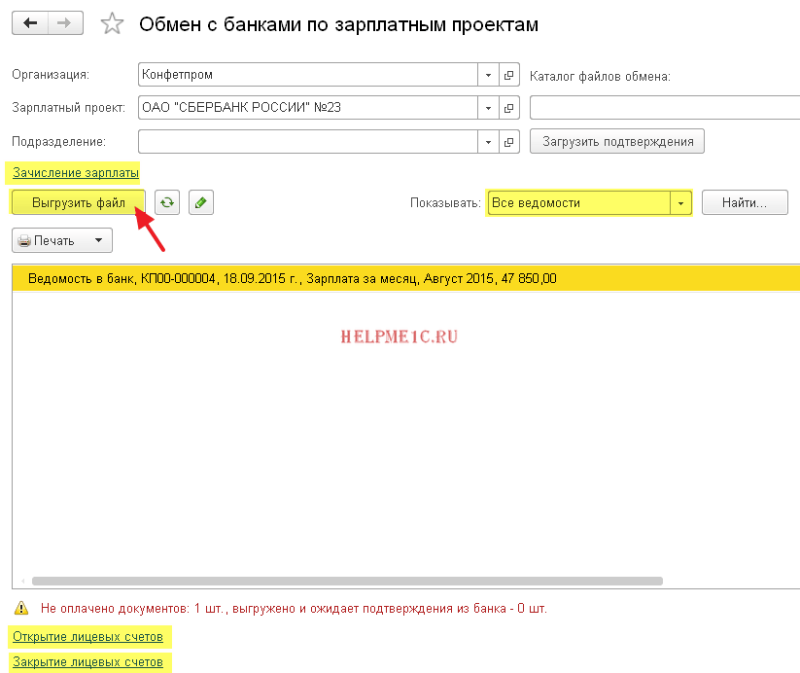Expand the Подразделение dropdown arrow

488,142
